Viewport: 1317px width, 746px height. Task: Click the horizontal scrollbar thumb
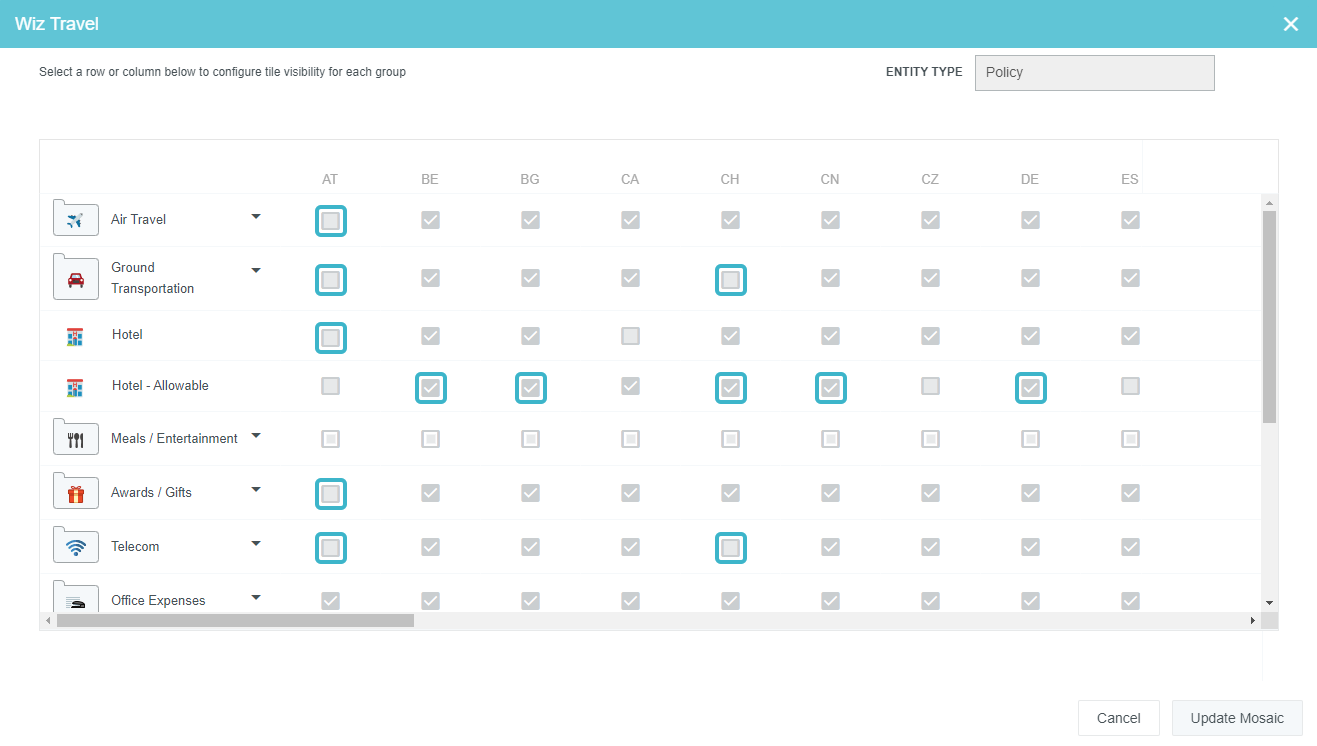[235, 621]
